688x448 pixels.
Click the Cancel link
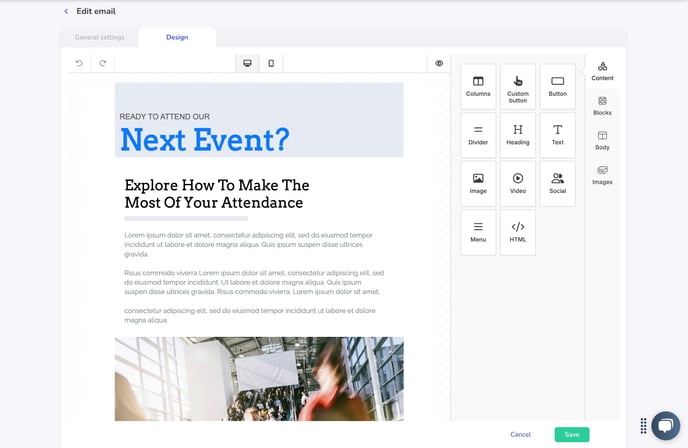[520, 434]
